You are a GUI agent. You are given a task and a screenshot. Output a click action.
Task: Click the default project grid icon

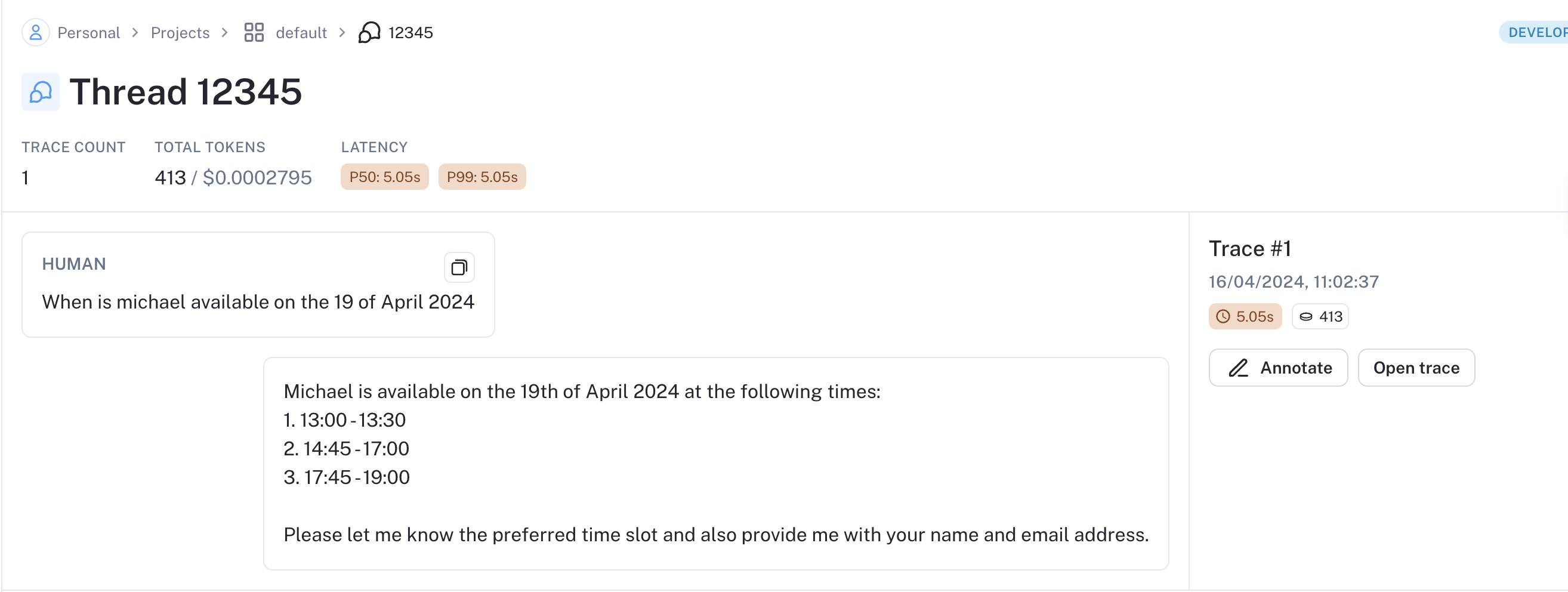(254, 32)
